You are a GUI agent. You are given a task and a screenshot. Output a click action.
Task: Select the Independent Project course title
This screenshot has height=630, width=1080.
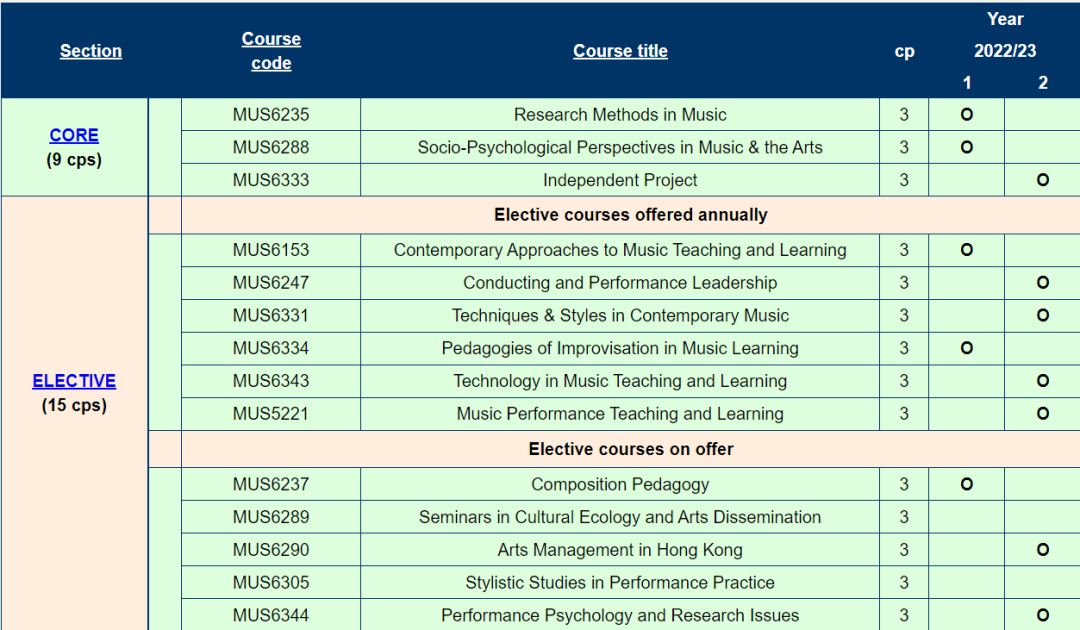coord(620,180)
